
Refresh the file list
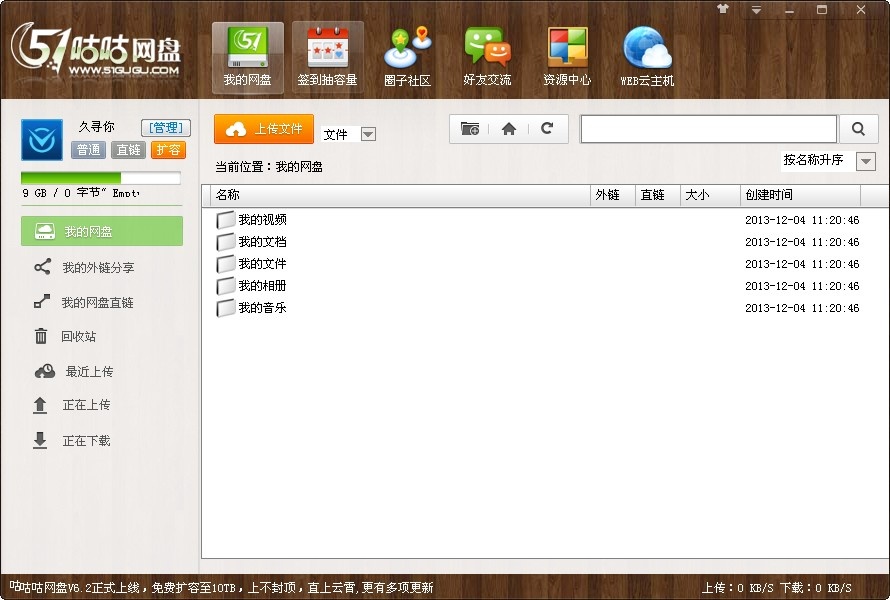pos(547,129)
